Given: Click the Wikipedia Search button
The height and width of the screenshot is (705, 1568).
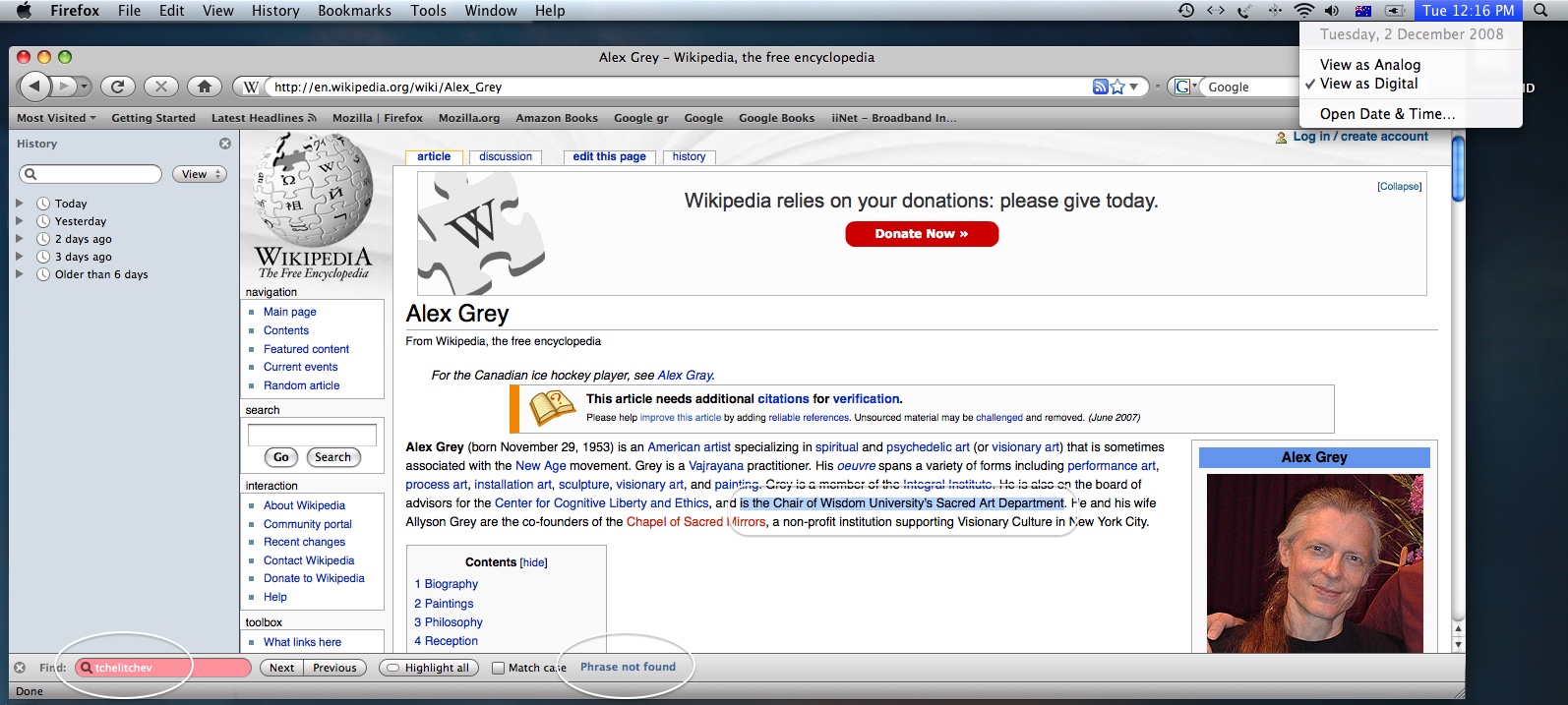Looking at the screenshot, I should pos(332,457).
